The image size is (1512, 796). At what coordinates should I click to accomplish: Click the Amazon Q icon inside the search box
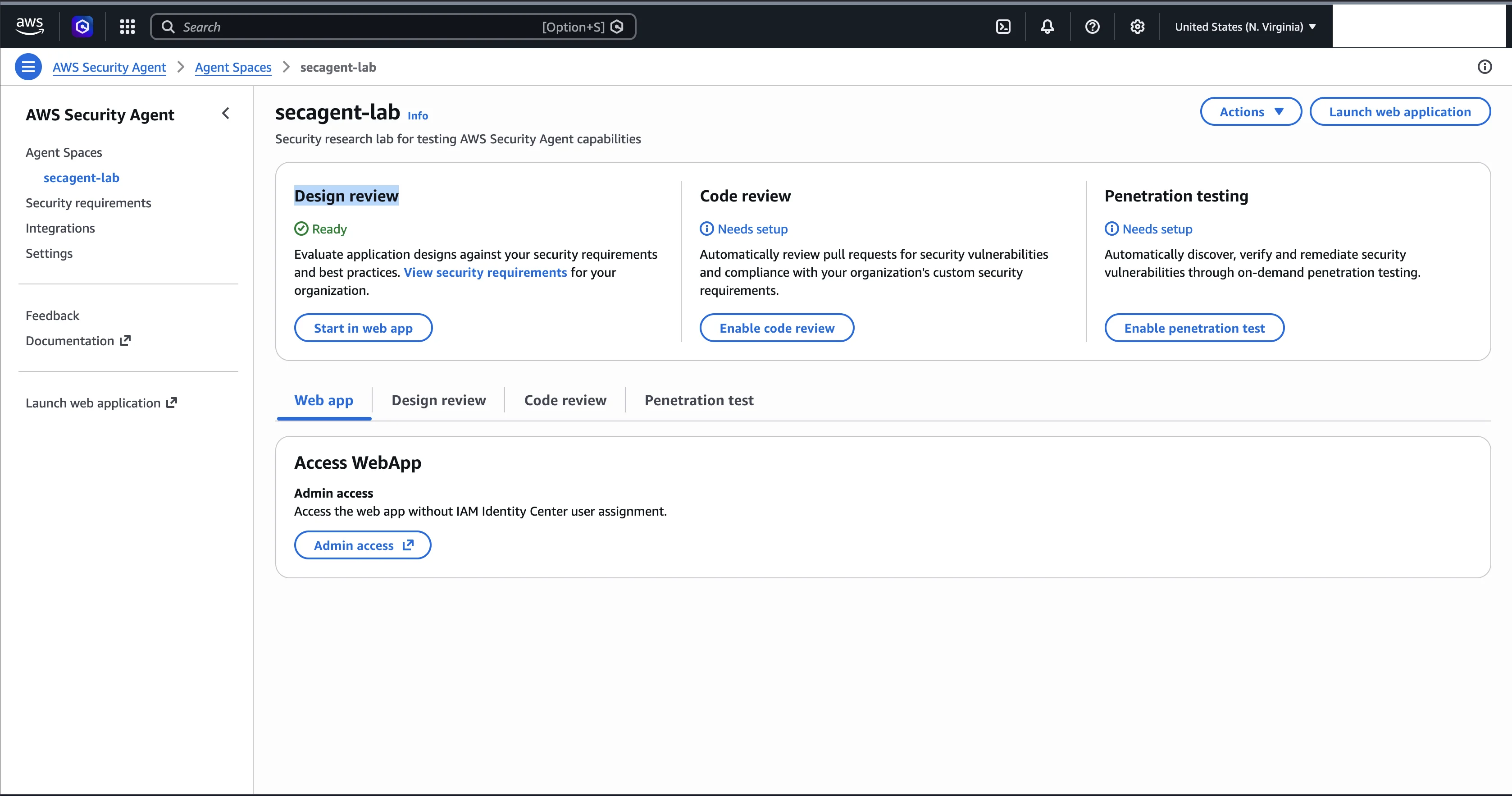point(617,27)
